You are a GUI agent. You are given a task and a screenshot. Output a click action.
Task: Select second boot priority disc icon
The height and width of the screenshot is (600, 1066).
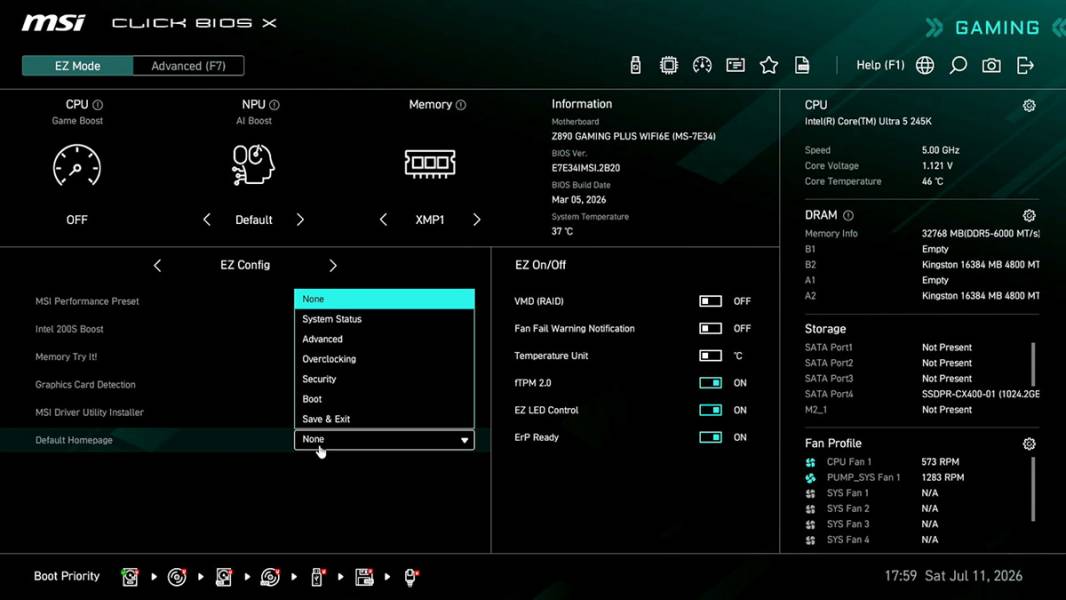(x=177, y=577)
